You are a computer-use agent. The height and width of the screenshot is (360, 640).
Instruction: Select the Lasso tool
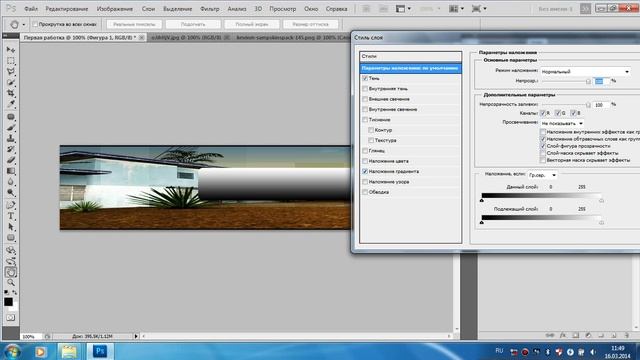point(11,71)
